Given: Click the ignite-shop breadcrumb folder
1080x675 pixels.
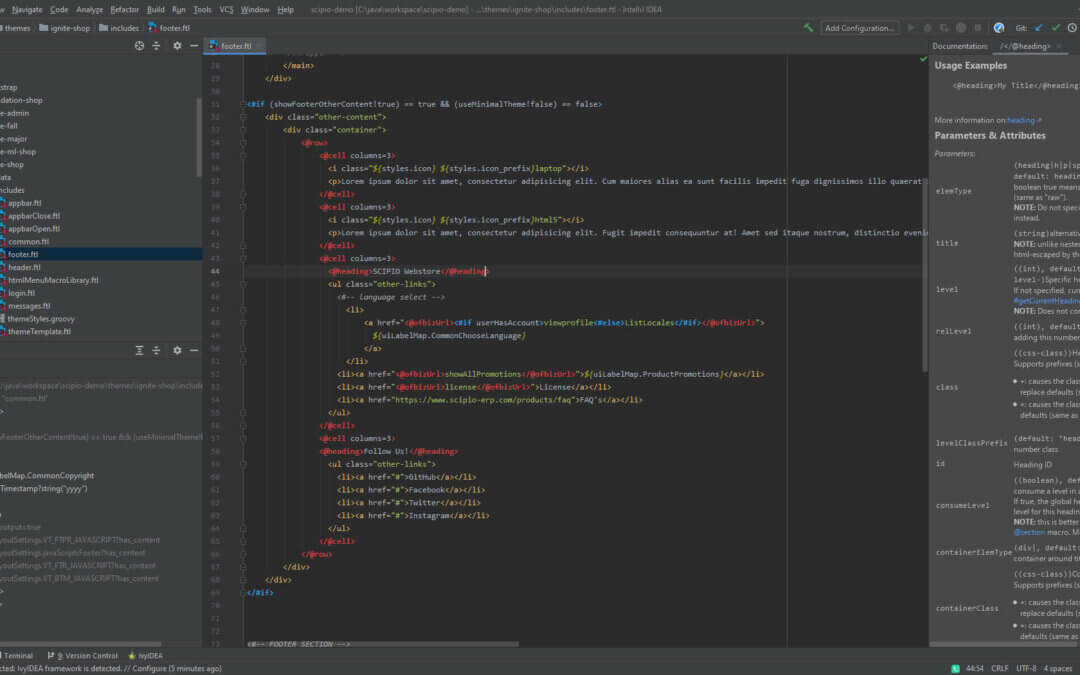Looking at the screenshot, I should (65, 28).
